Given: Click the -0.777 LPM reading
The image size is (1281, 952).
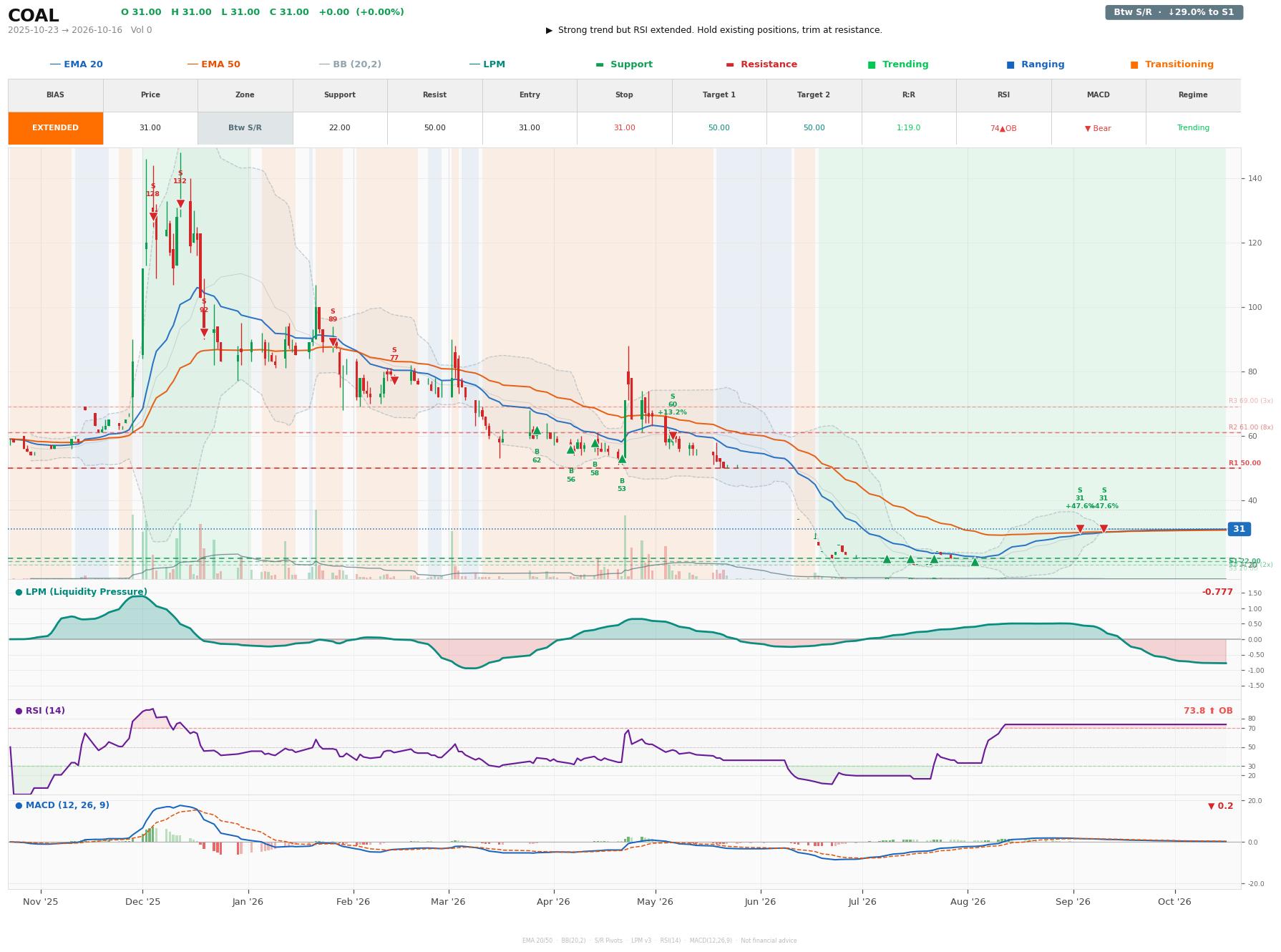Looking at the screenshot, I should pyautogui.click(x=1217, y=592).
